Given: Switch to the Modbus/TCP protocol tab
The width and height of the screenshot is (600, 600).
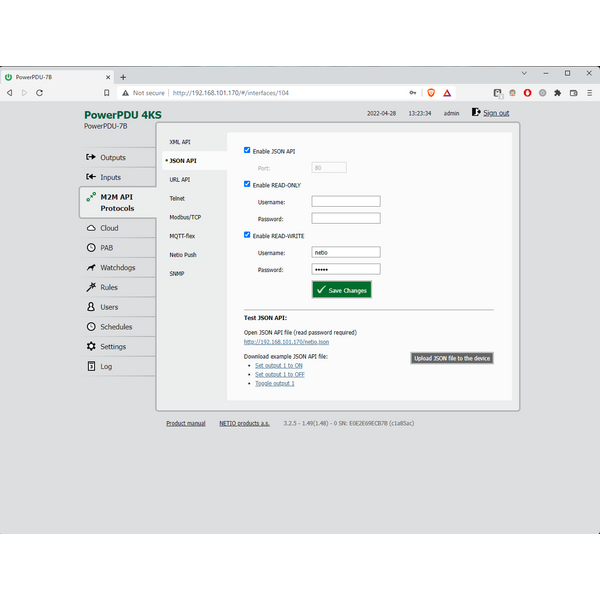Looking at the screenshot, I should pyautogui.click(x=185, y=217).
